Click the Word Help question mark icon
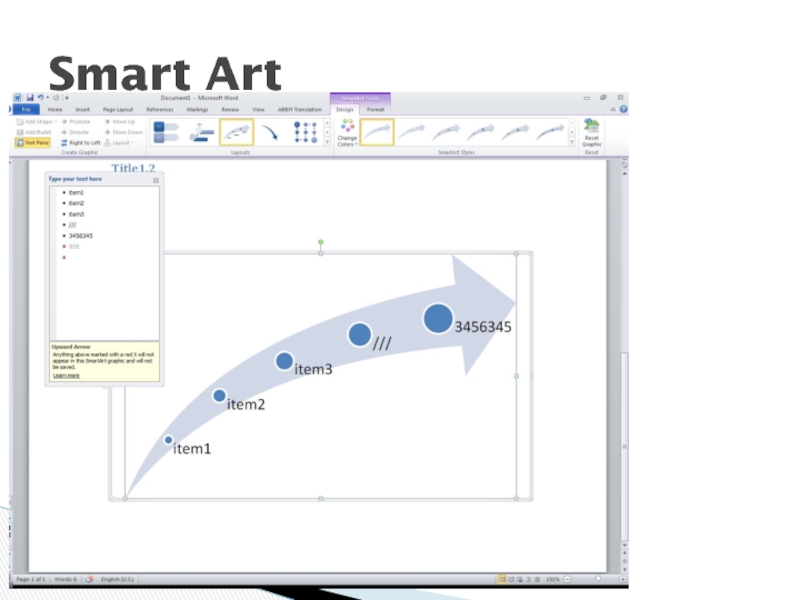 click(623, 109)
